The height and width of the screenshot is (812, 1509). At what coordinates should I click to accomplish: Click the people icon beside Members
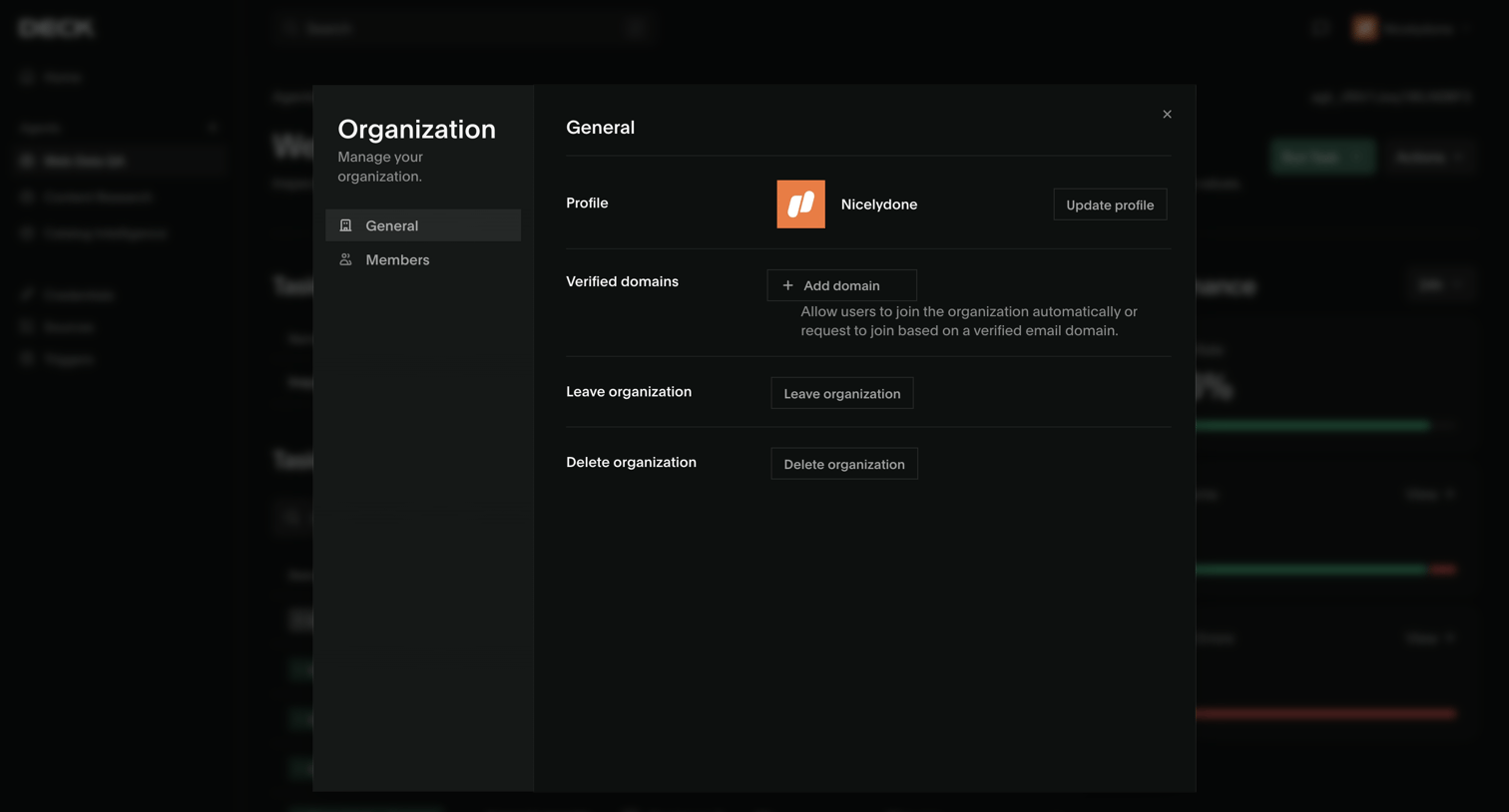click(345, 259)
